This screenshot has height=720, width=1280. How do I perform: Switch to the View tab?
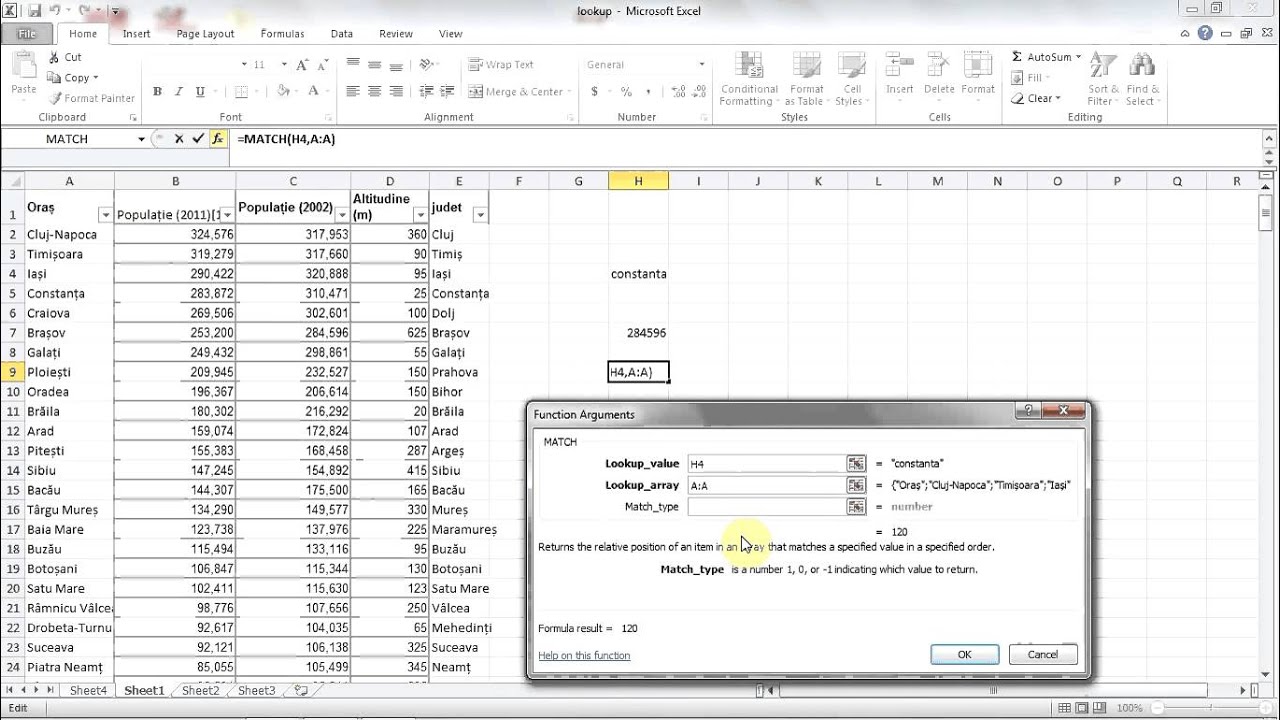450,33
